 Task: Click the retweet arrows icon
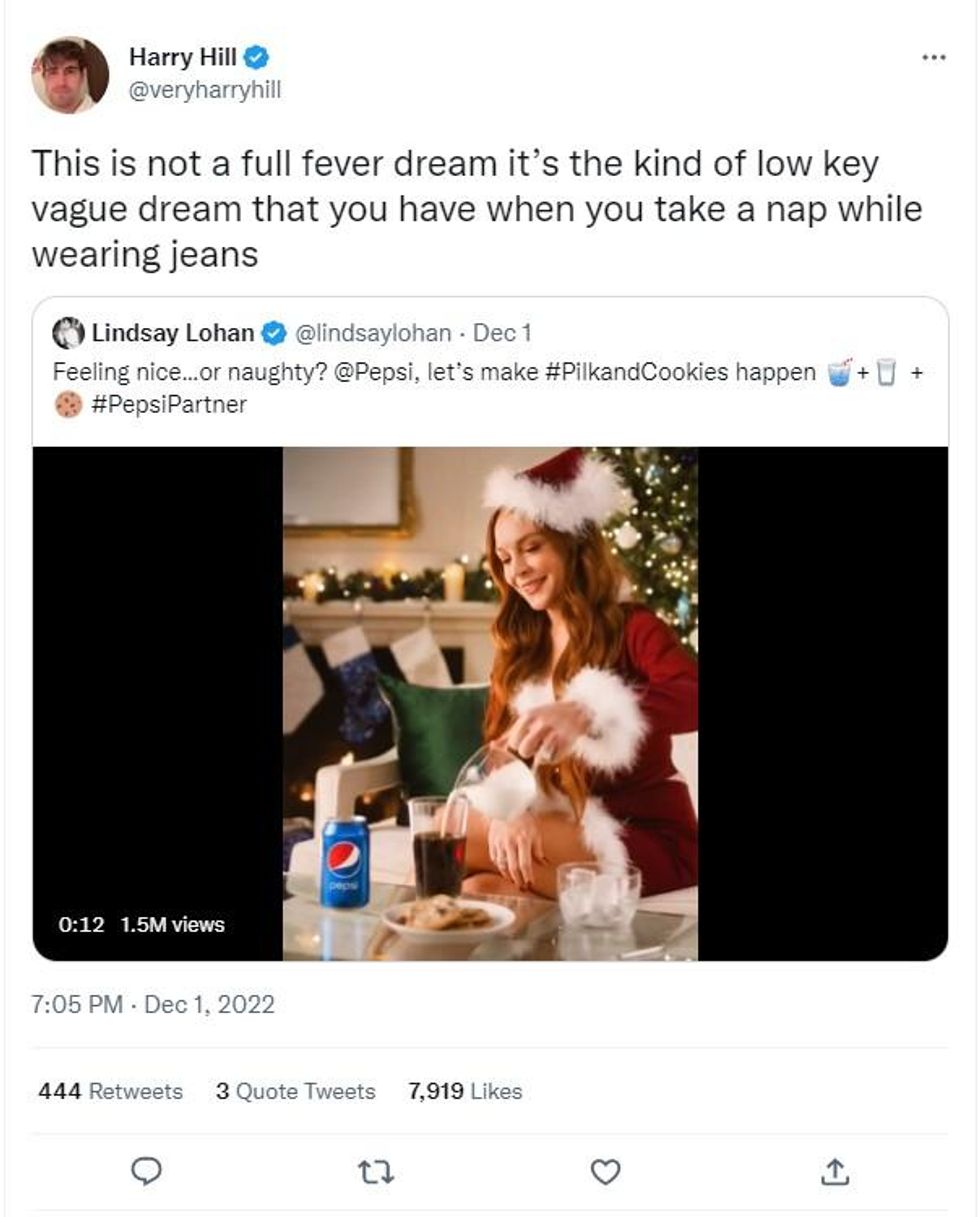pos(378,1171)
